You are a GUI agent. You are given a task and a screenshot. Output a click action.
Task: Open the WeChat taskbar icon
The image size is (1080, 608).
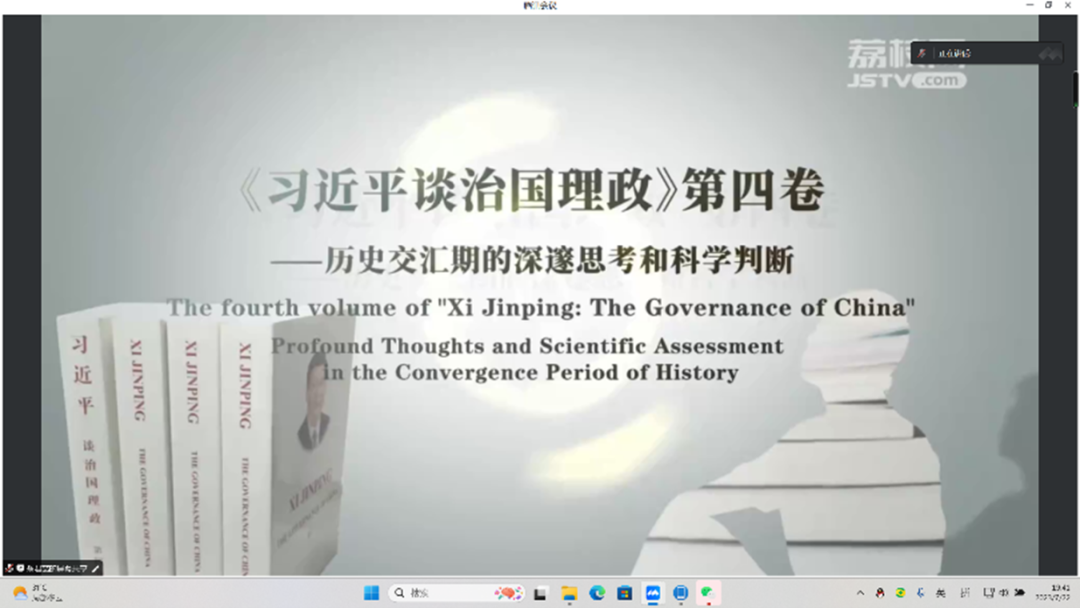[709, 593]
